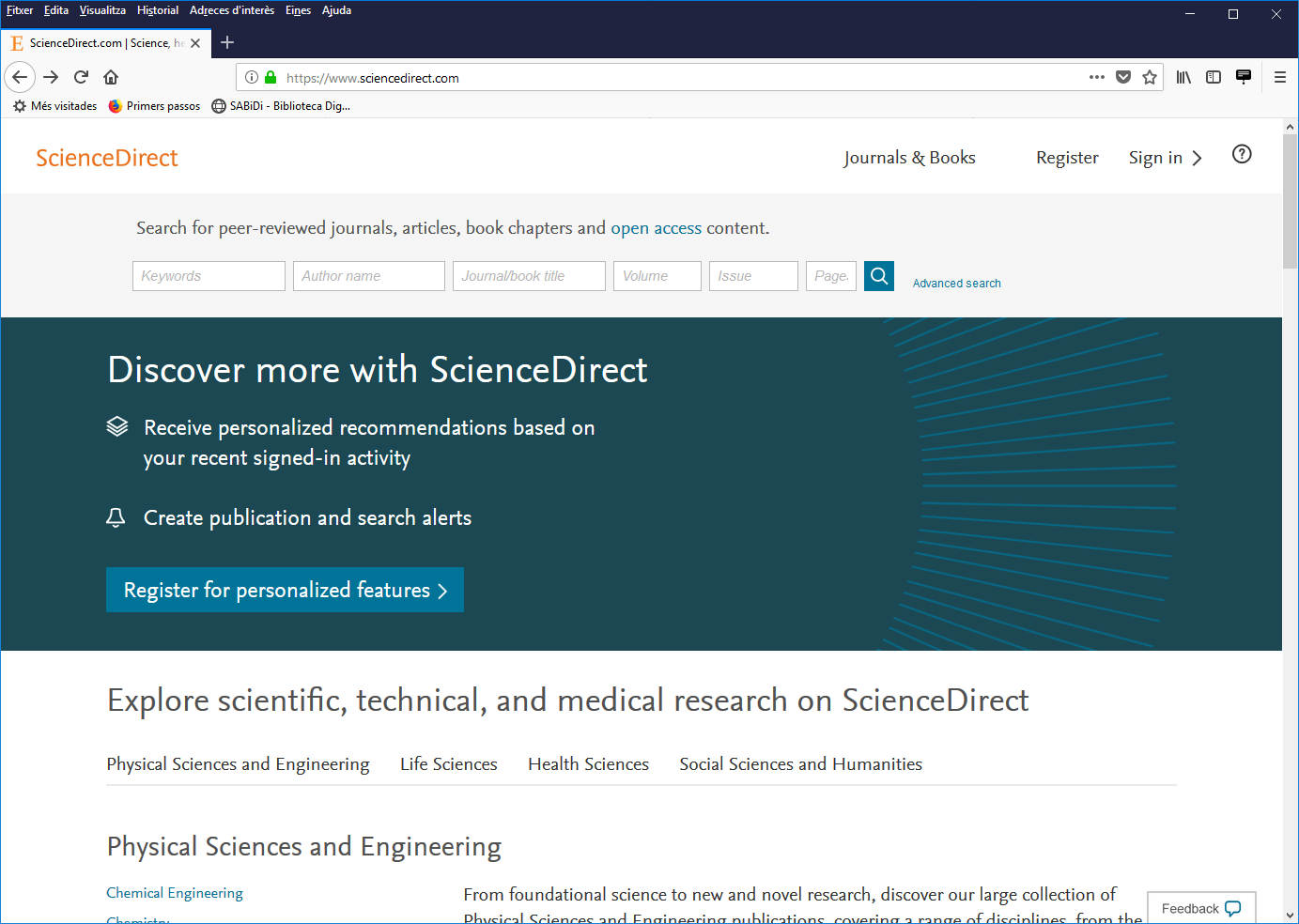Focus the Keywords search field
This screenshot has width=1299, height=924.
point(209,276)
